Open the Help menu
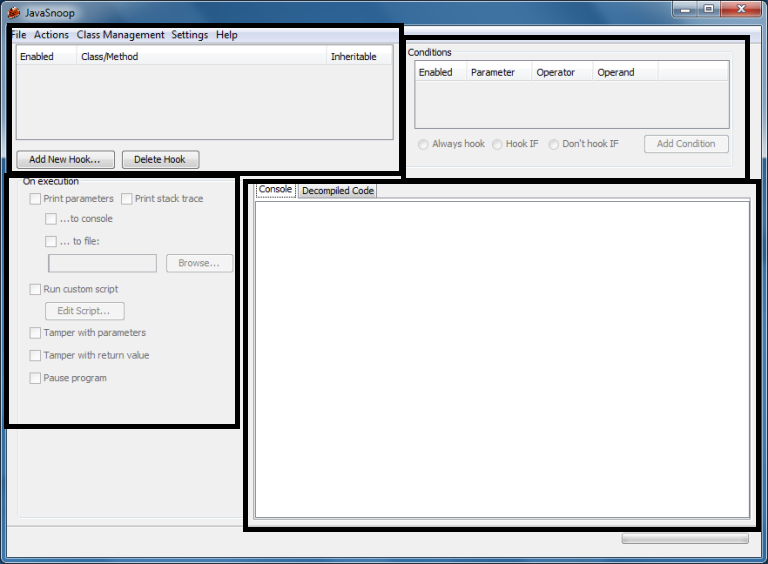 (x=227, y=35)
